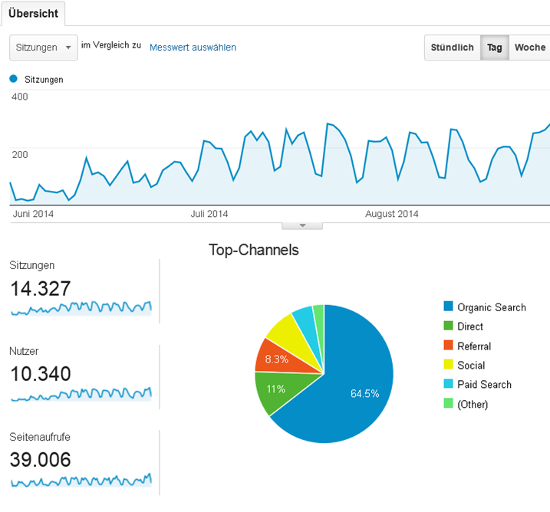Click the blue Sitzungen legend dot

13,79
